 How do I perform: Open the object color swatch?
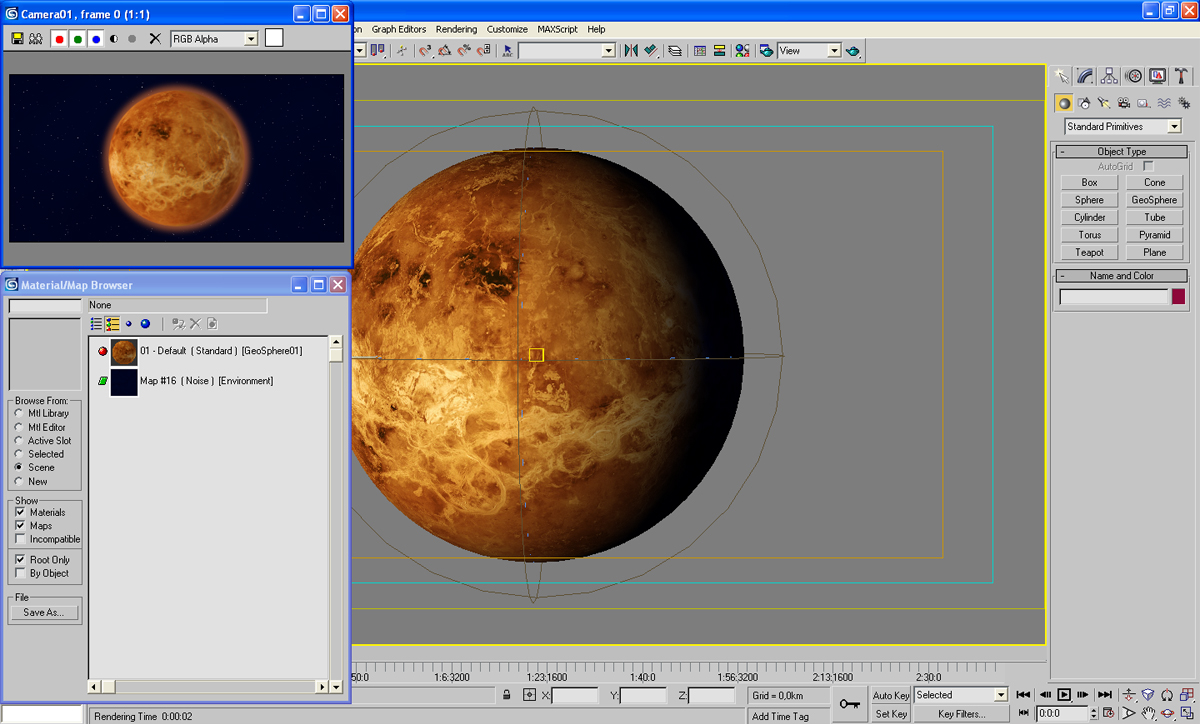pos(1178,296)
